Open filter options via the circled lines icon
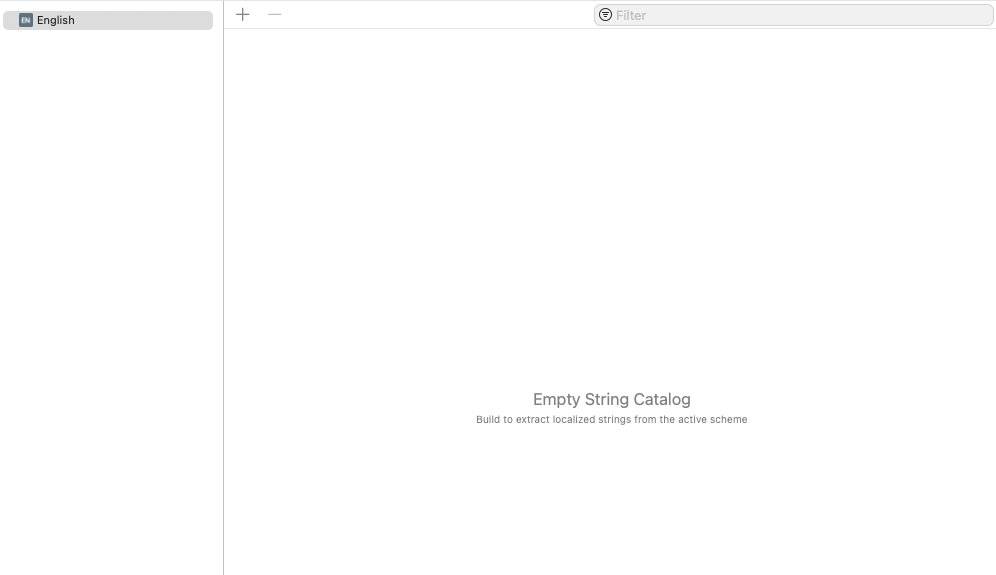Viewport: 996px width, 575px height. pyautogui.click(x=605, y=15)
